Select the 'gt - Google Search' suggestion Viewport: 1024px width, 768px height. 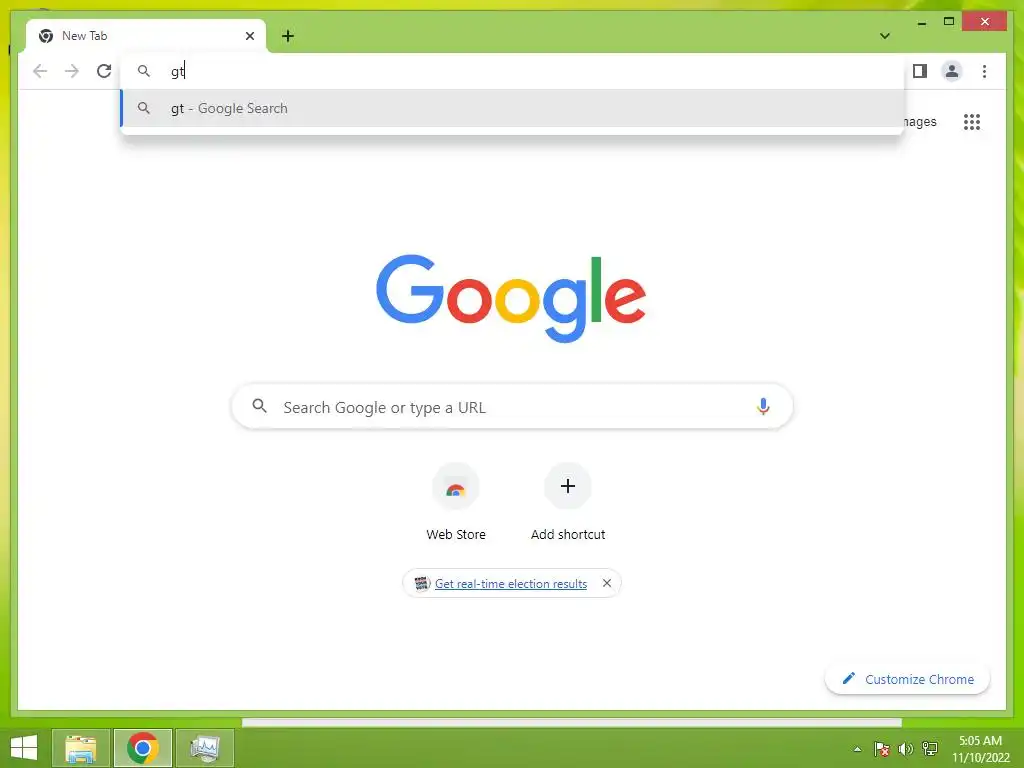513,108
